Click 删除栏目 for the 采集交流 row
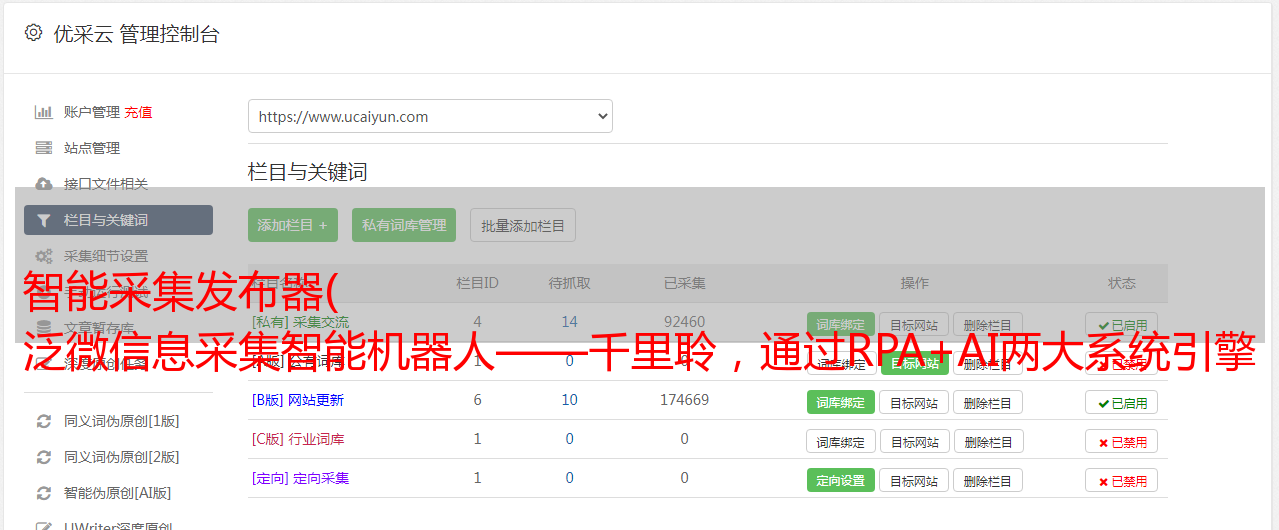The width and height of the screenshot is (1279, 530). 988,325
